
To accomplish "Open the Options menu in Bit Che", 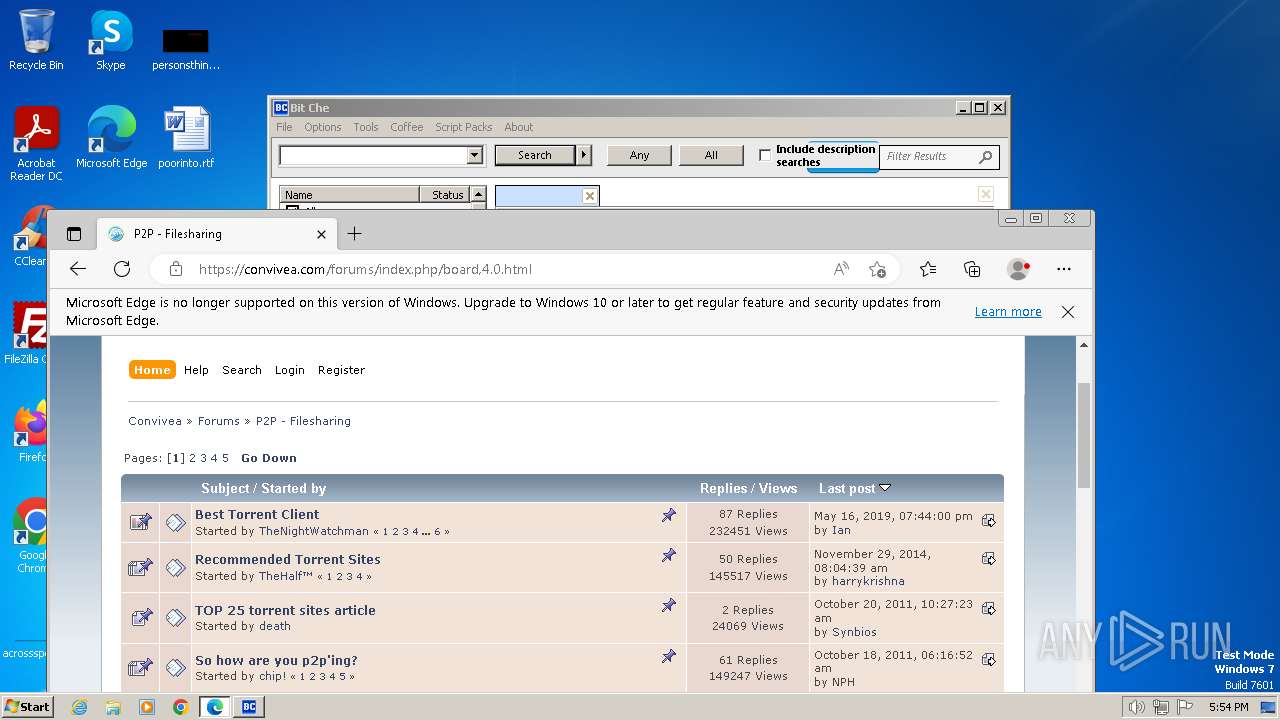I will tap(323, 127).
